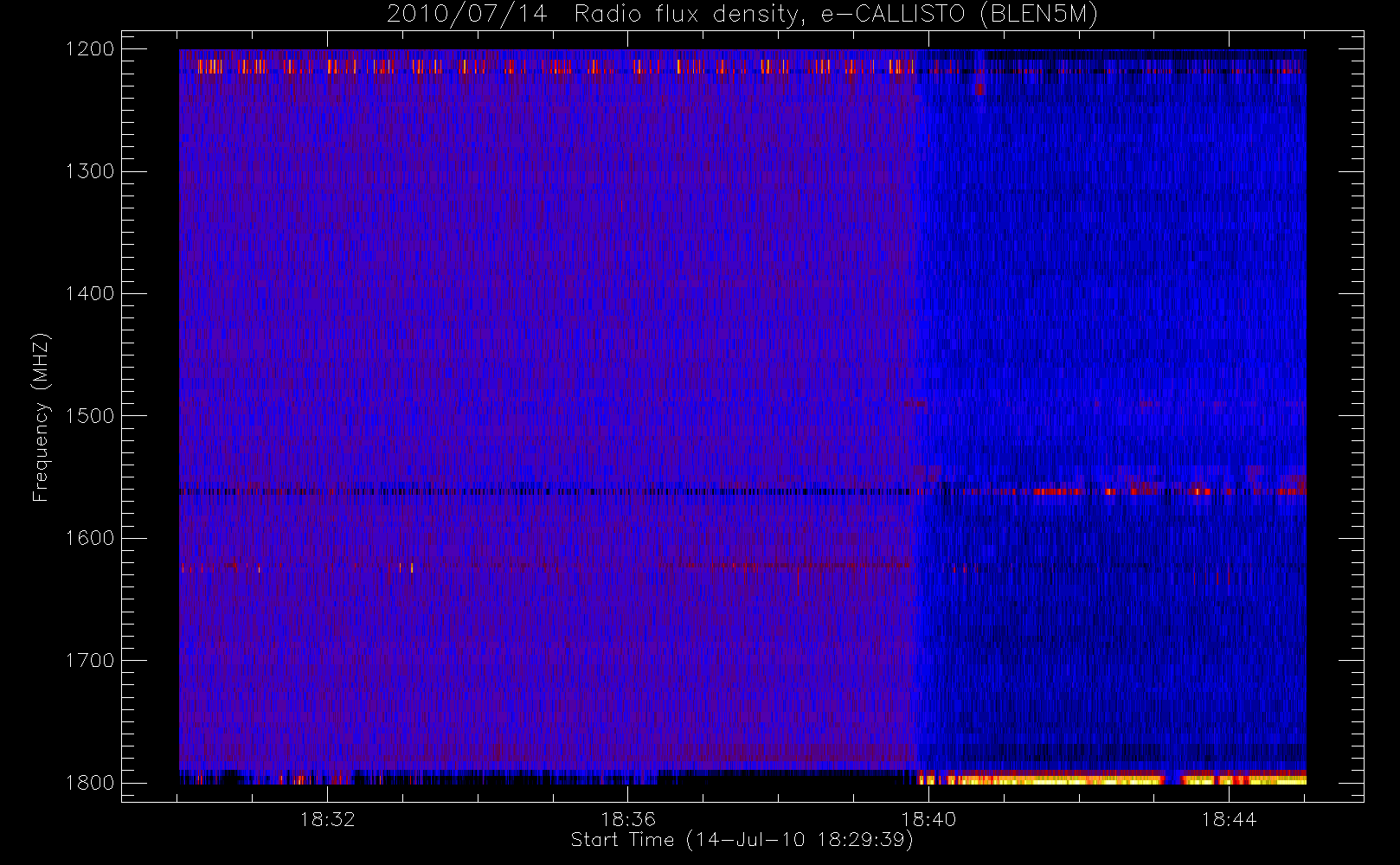Click the 18:32 time tick label

[328, 819]
